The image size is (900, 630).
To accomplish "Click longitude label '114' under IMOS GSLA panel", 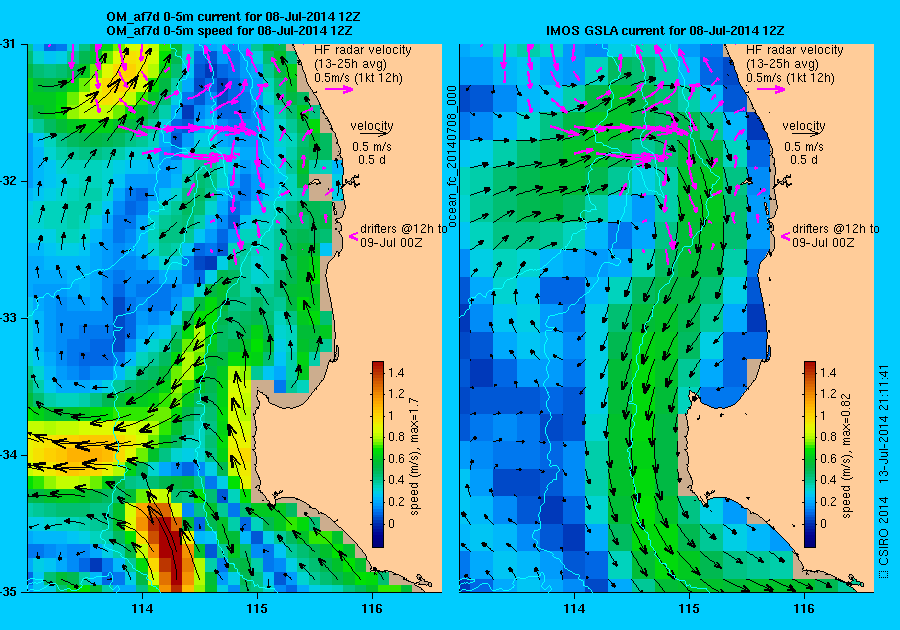I will click(575, 609).
